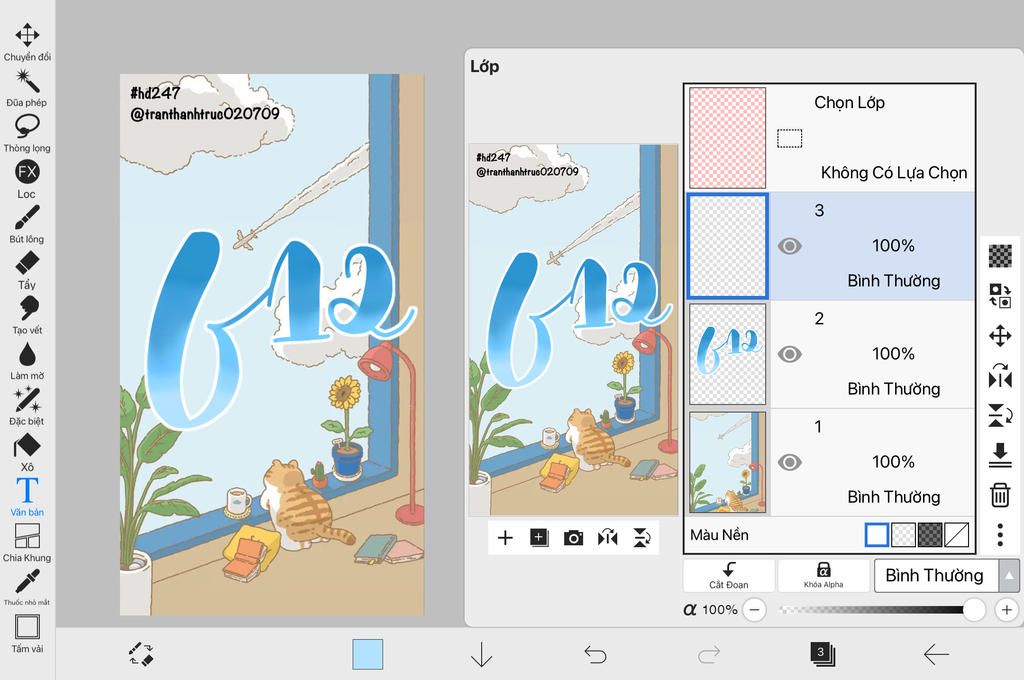Flip layer vertically below preview
The height and width of the screenshot is (680, 1024).
coord(641,538)
